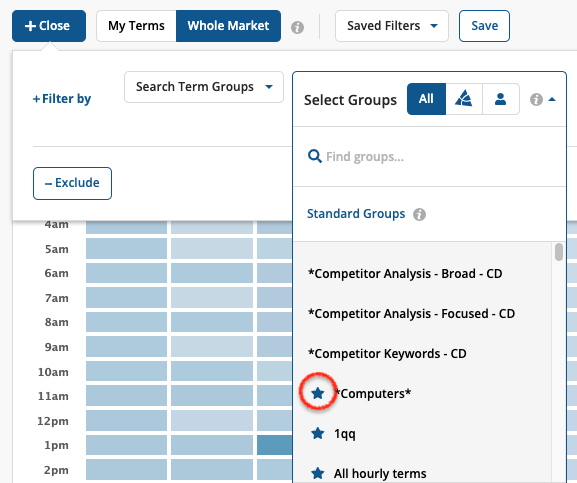Click the Exclude button
Screen dimensions: 577x483
[x=72, y=183]
